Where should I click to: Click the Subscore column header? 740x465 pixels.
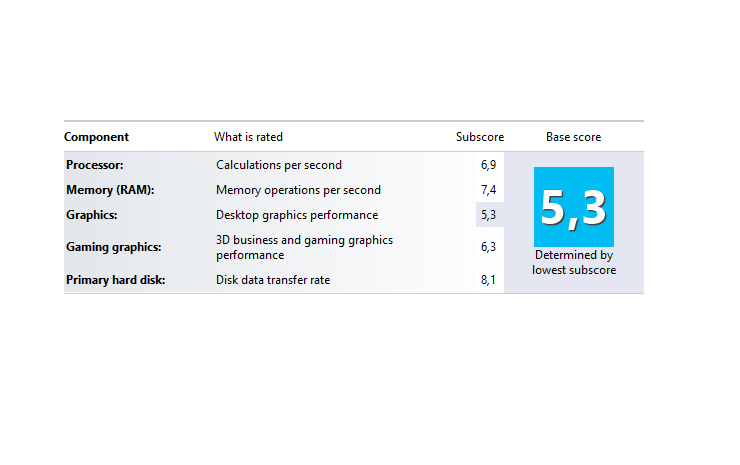click(x=479, y=137)
